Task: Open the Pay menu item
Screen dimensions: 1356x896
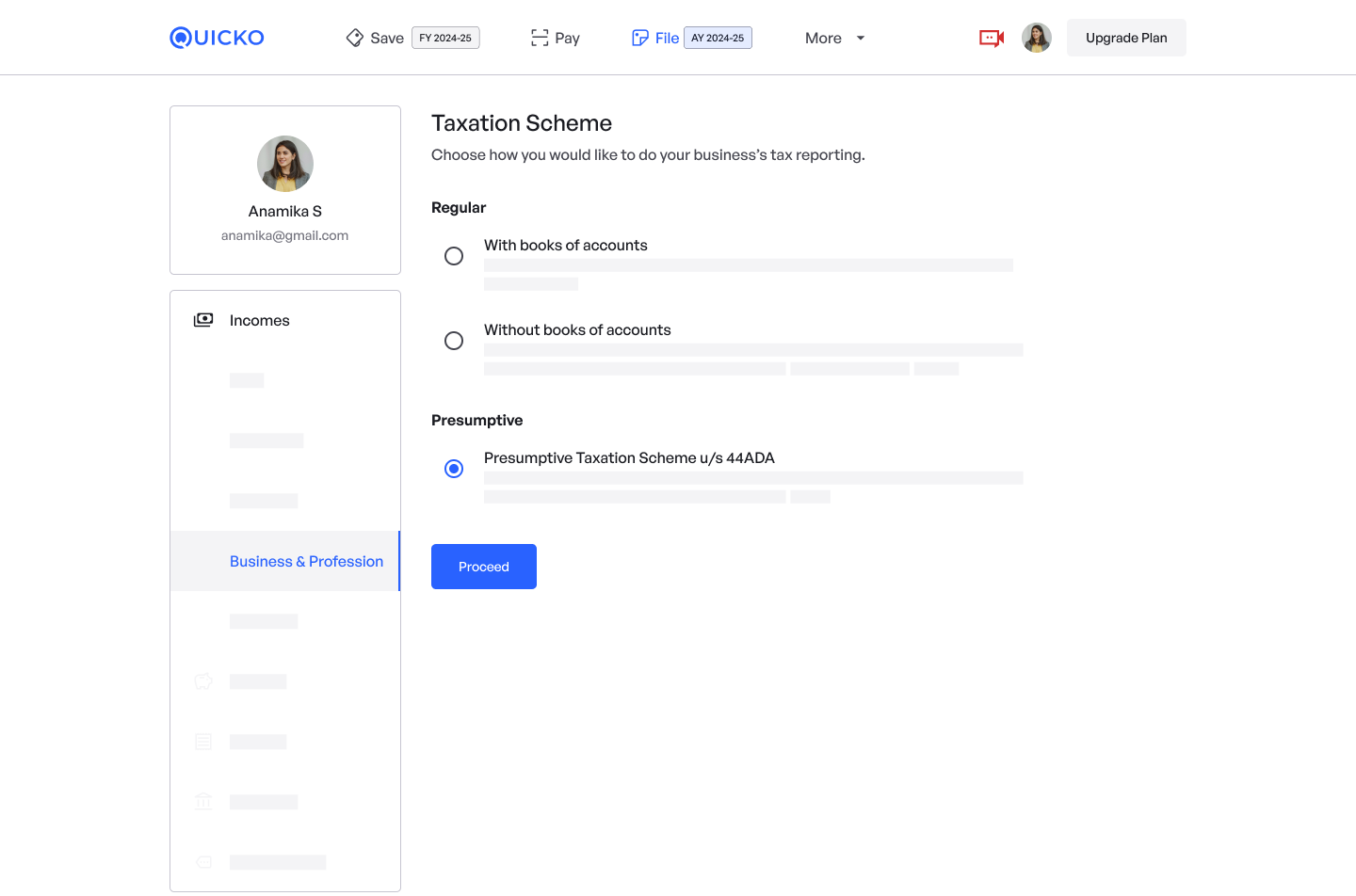Action: (567, 38)
